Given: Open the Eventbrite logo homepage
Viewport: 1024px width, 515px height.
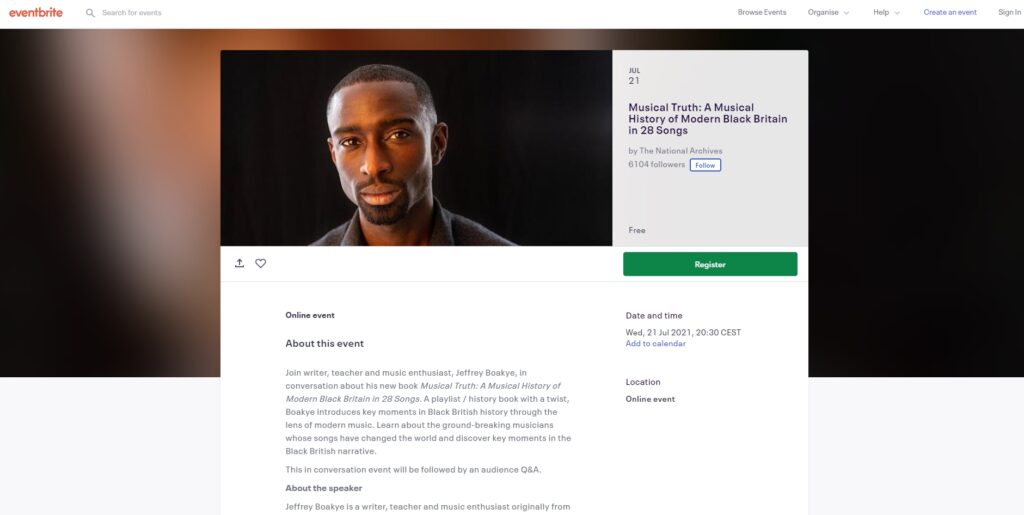Looking at the screenshot, I should pyautogui.click(x=36, y=12).
